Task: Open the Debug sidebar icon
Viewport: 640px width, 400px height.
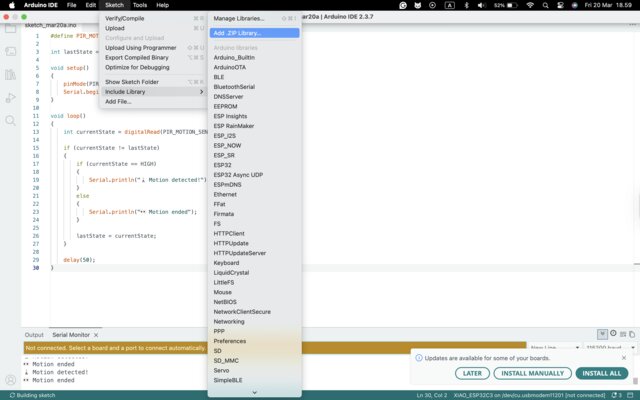Action: click(x=11, y=98)
